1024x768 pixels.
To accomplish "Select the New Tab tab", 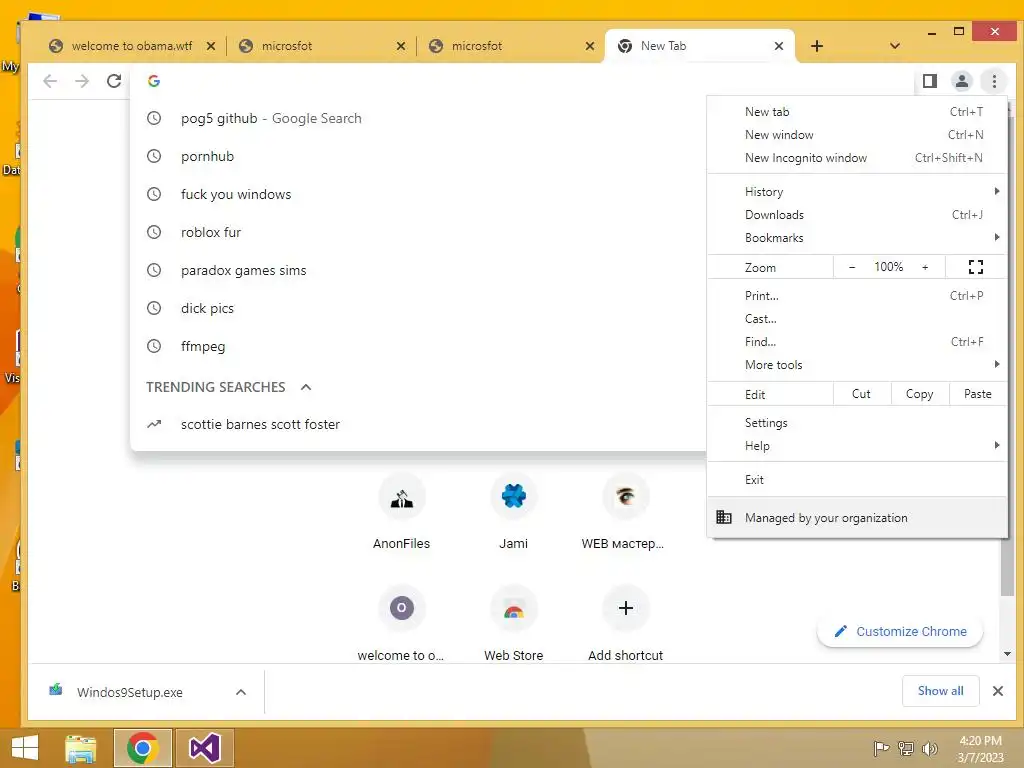I will coord(699,46).
